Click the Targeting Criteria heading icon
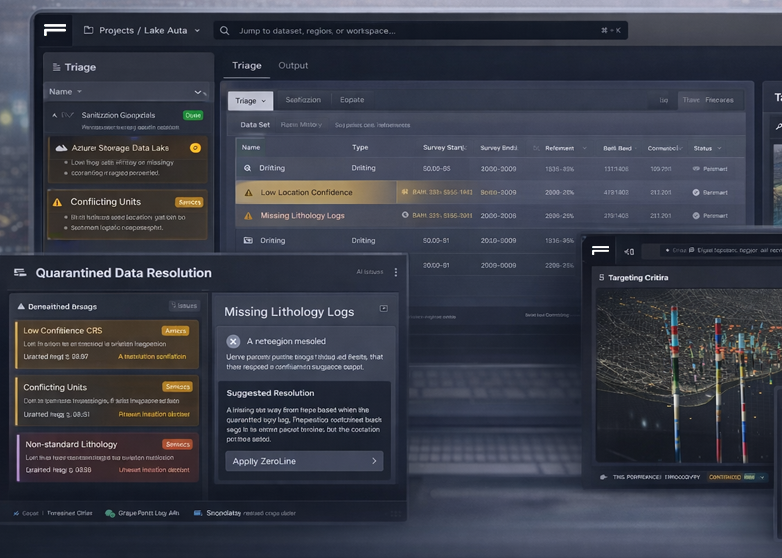This screenshot has height=558, width=782. [601, 277]
